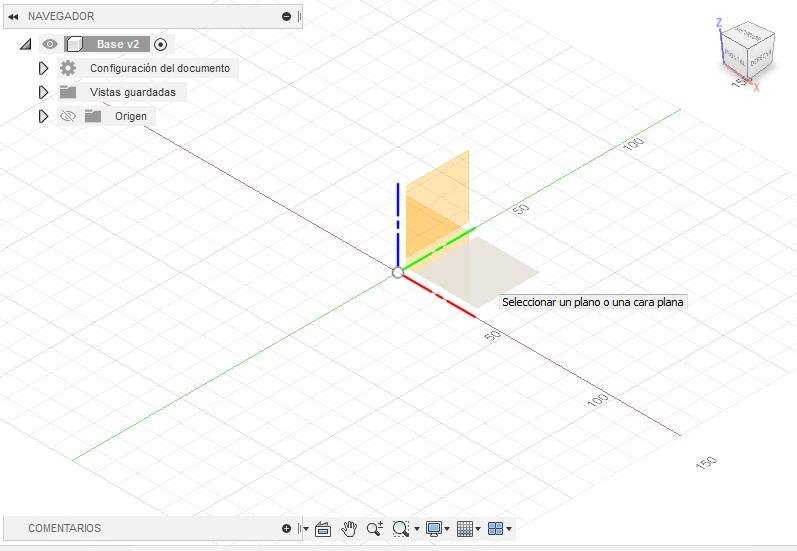
Task: Open the Display Settings dropdown arrow
Action: click(447, 529)
